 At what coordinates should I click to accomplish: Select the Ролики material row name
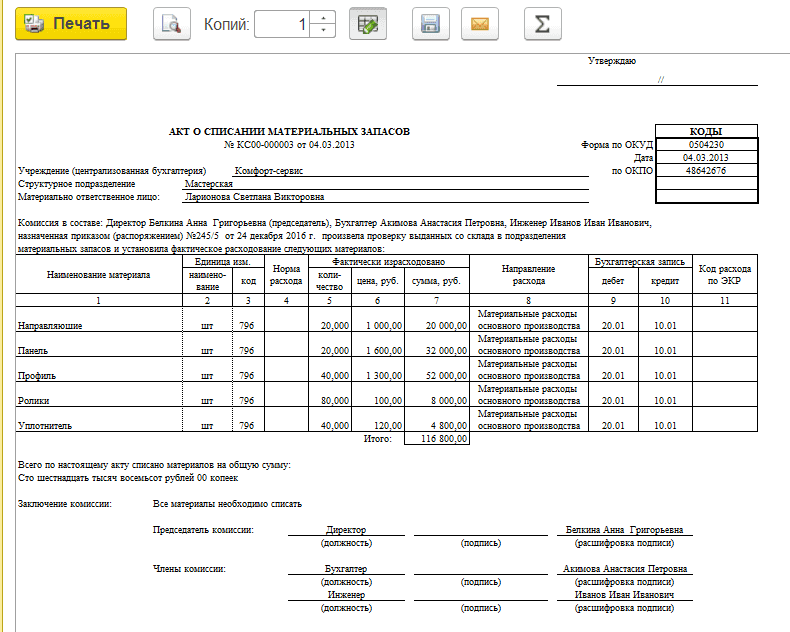coord(33,401)
